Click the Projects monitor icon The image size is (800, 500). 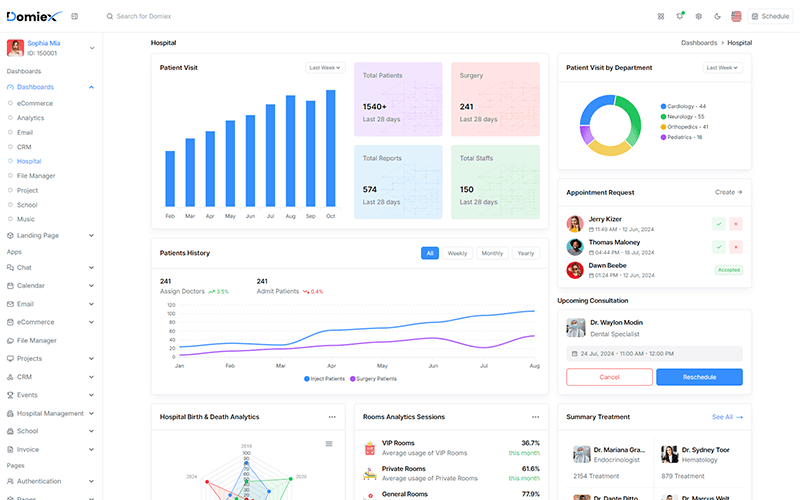tap(10, 359)
